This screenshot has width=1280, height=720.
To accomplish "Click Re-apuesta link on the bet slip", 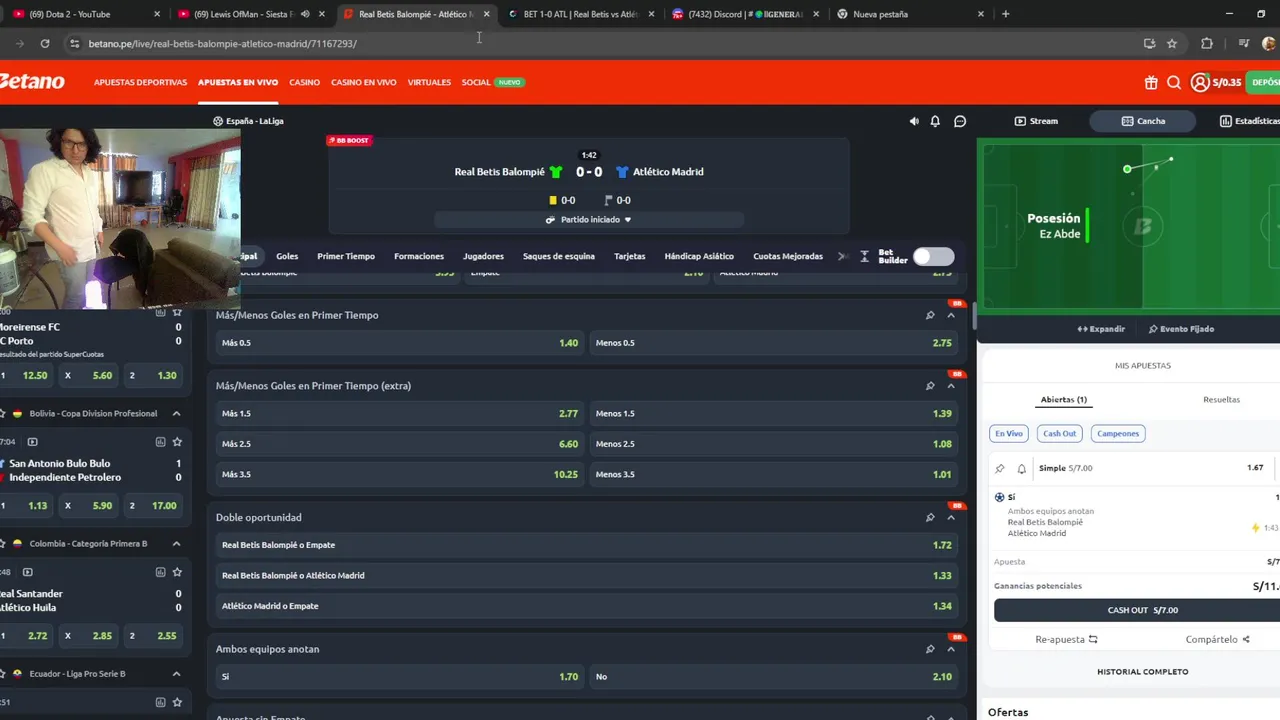I will point(1066,639).
